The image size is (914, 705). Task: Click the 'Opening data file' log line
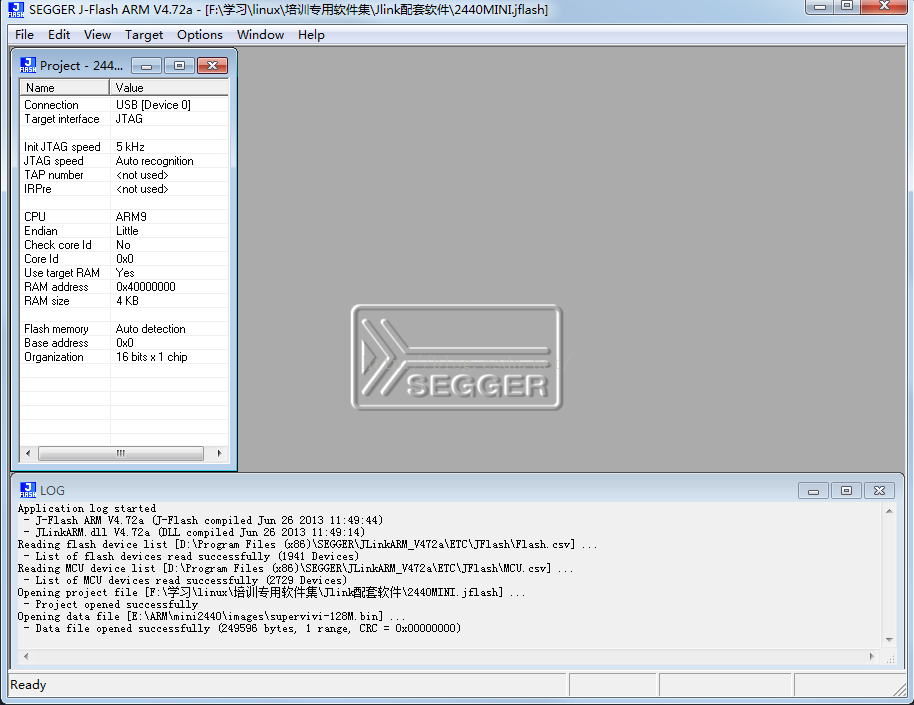tap(212, 616)
